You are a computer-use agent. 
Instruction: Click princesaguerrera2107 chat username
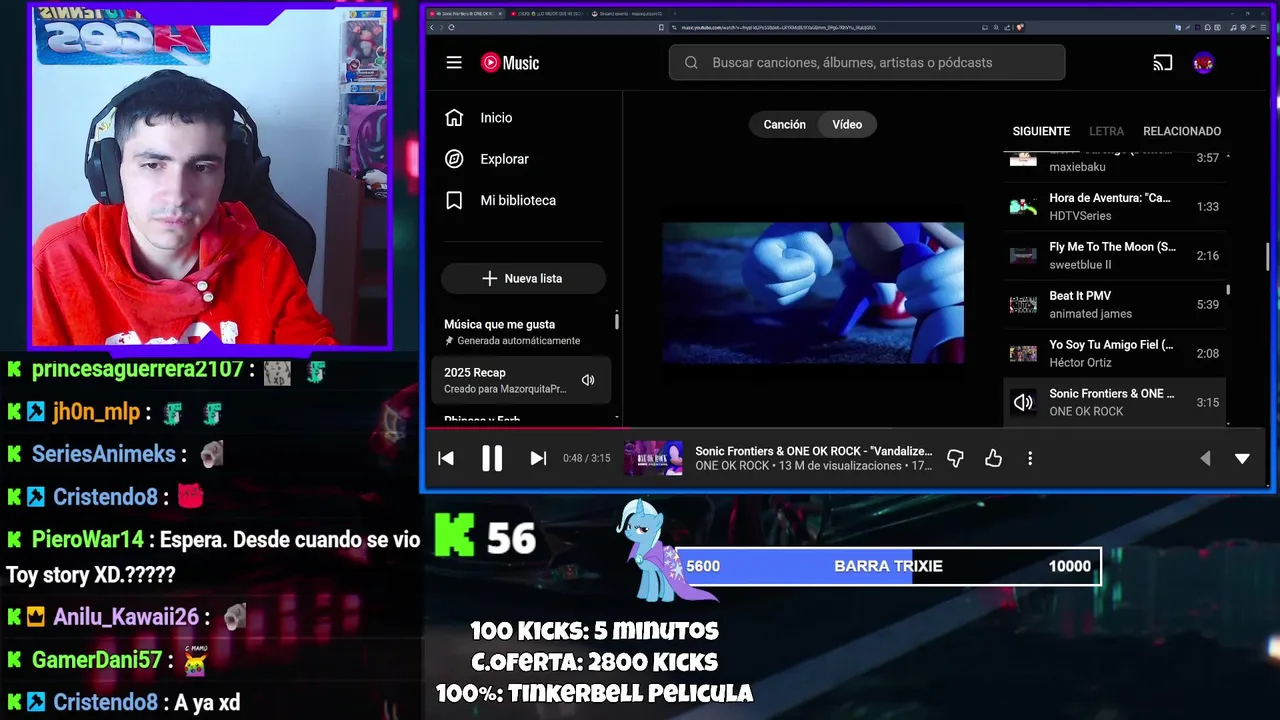(x=137, y=369)
